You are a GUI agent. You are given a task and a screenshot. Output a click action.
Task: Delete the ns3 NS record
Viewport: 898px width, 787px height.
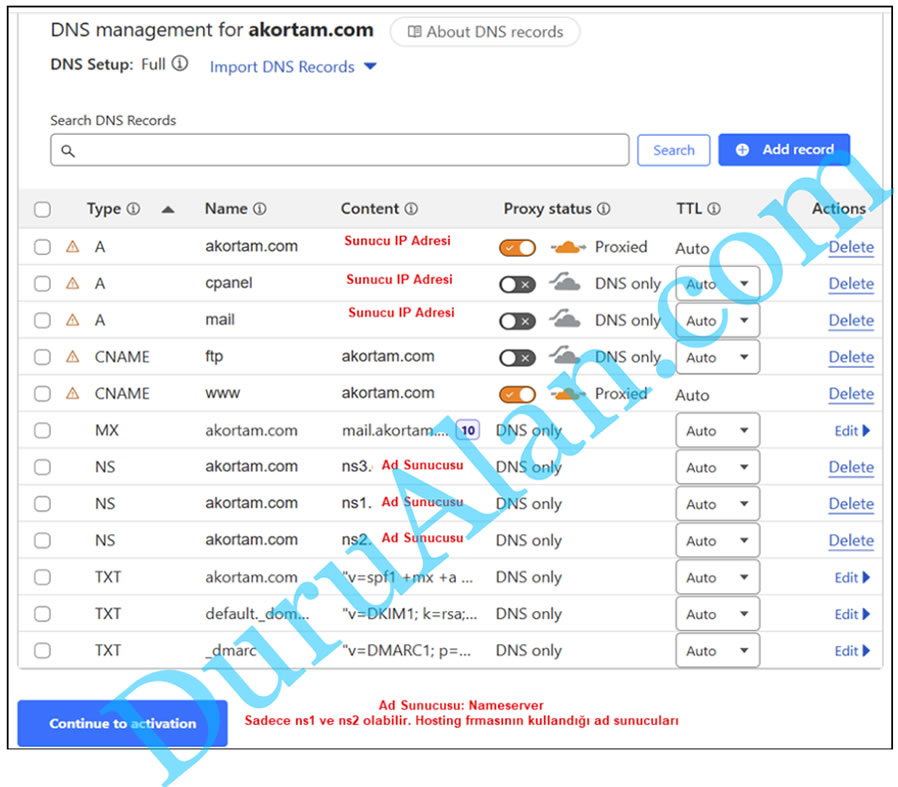click(851, 467)
